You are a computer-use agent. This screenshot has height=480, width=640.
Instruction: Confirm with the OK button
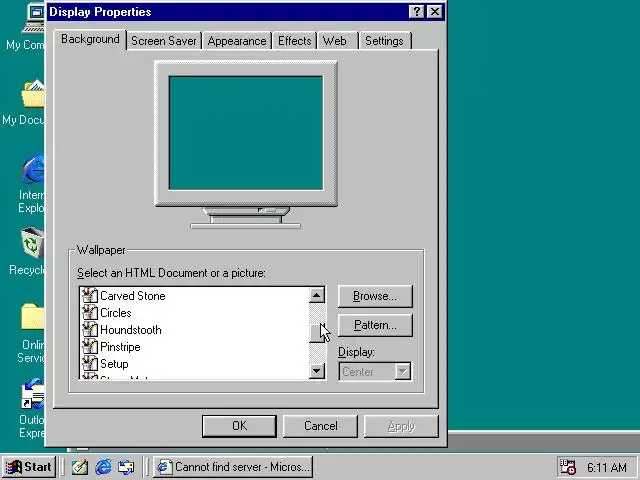[239, 426]
